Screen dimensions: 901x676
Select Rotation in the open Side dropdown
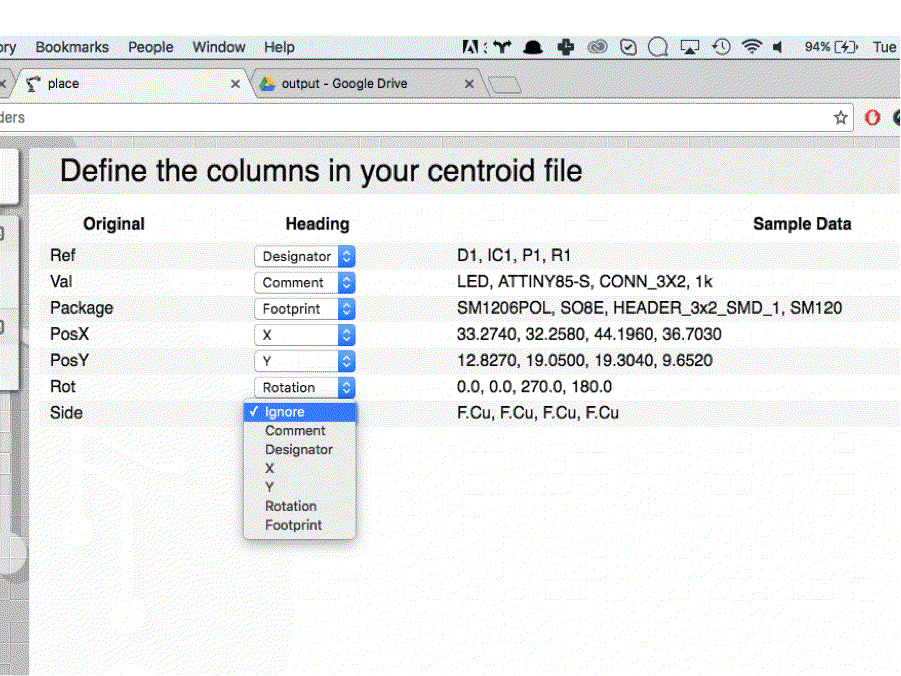(291, 506)
